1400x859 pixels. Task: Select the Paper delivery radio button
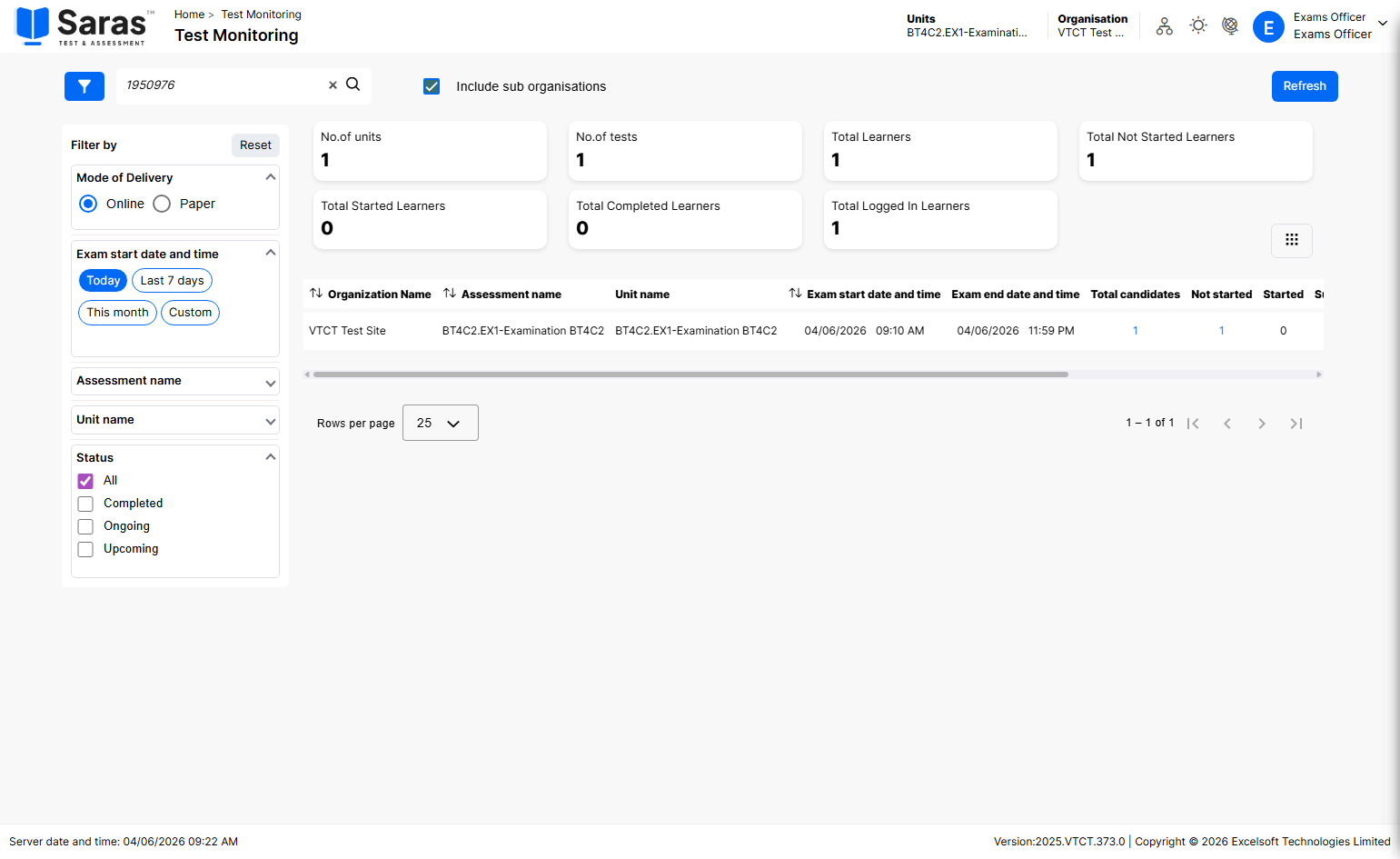(x=162, y=204)
